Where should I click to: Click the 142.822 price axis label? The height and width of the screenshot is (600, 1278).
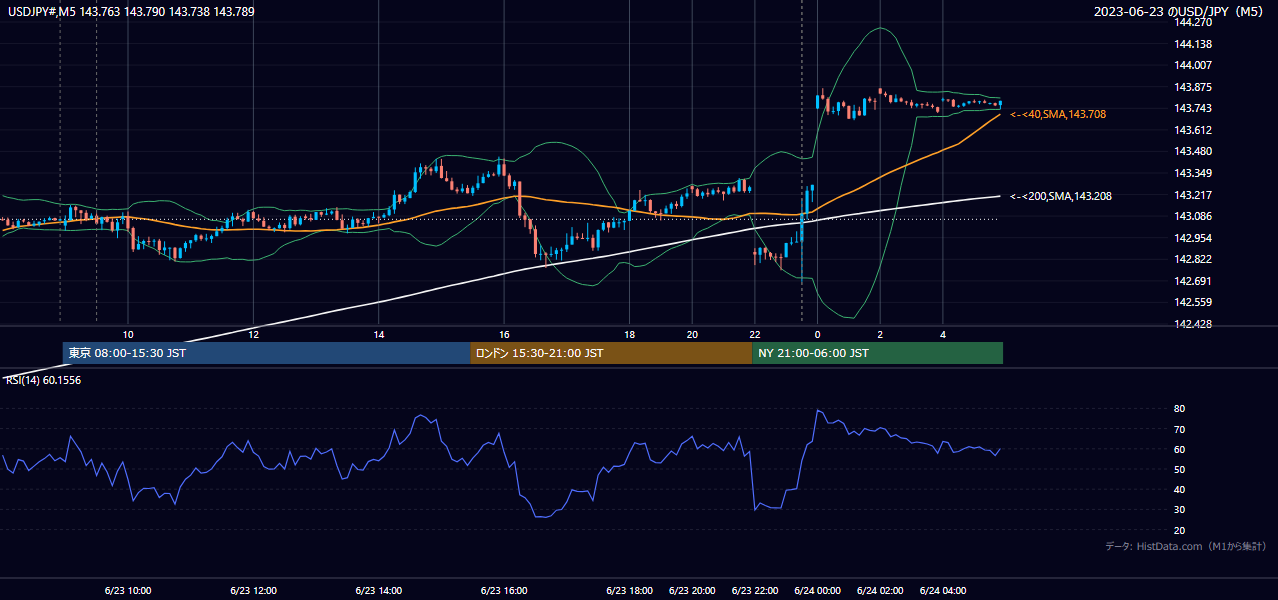(x=1192, y=259)
